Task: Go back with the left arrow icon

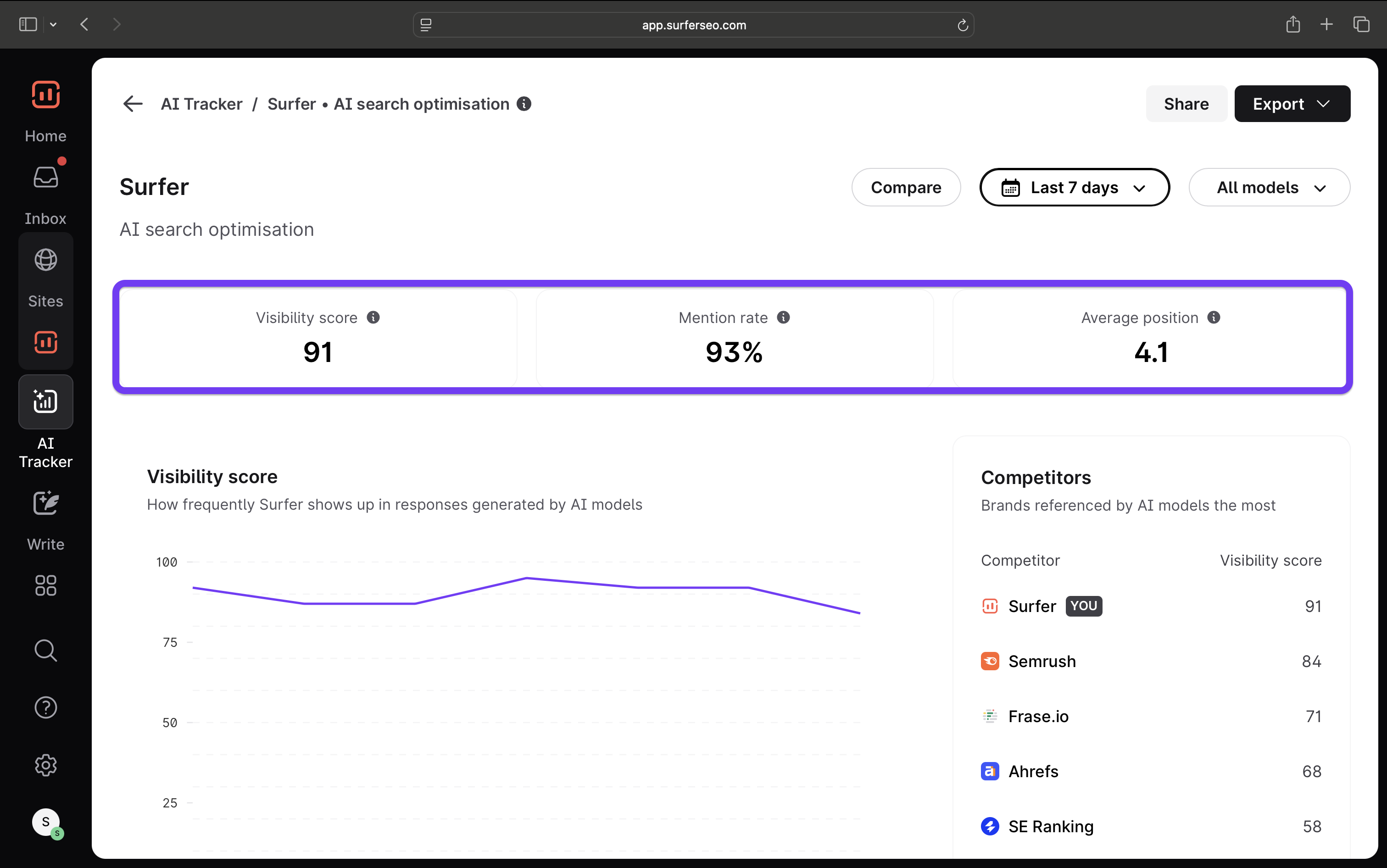Action: [133, 104]
